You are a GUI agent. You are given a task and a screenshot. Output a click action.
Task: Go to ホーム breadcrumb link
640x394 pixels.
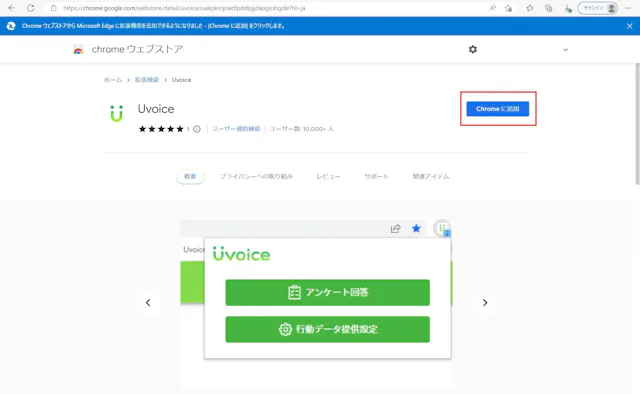click(x=113, y=80)
